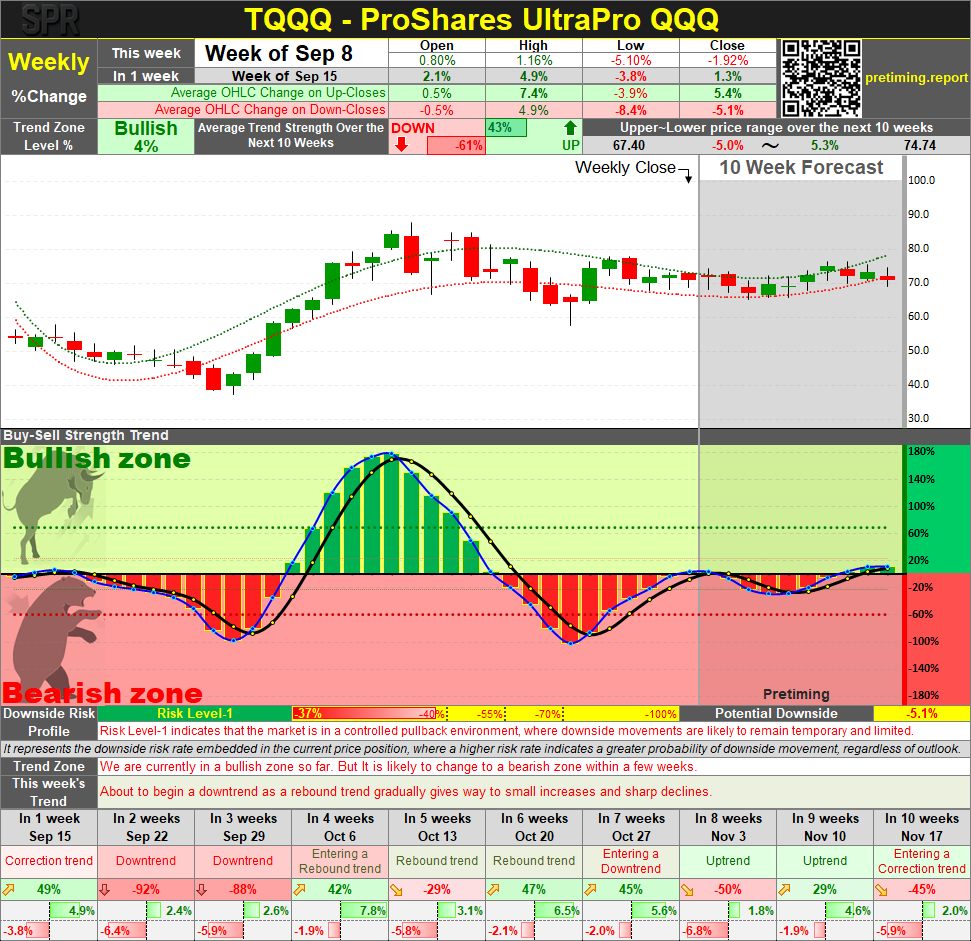
Task: Click the Downside Risk gradient bar at -37%
Action: point(364,713)
